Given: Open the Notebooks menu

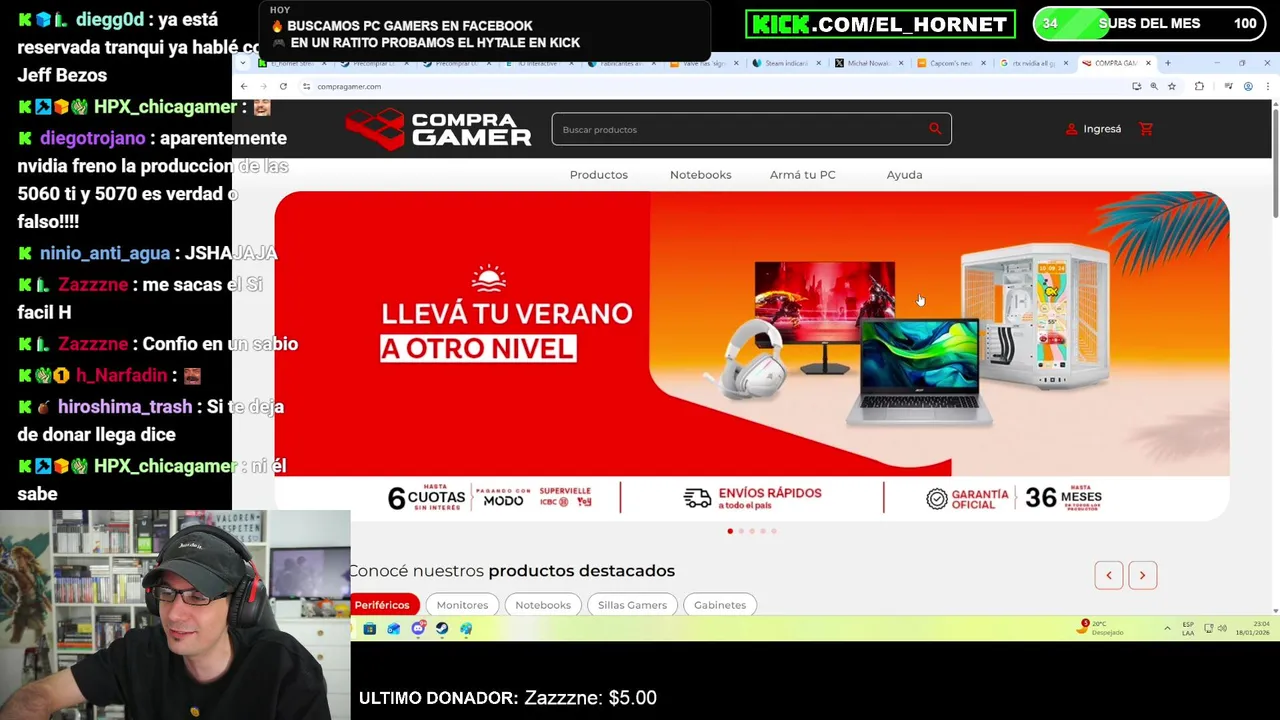Looking at the screenshot, I should (x=701, y=175).
